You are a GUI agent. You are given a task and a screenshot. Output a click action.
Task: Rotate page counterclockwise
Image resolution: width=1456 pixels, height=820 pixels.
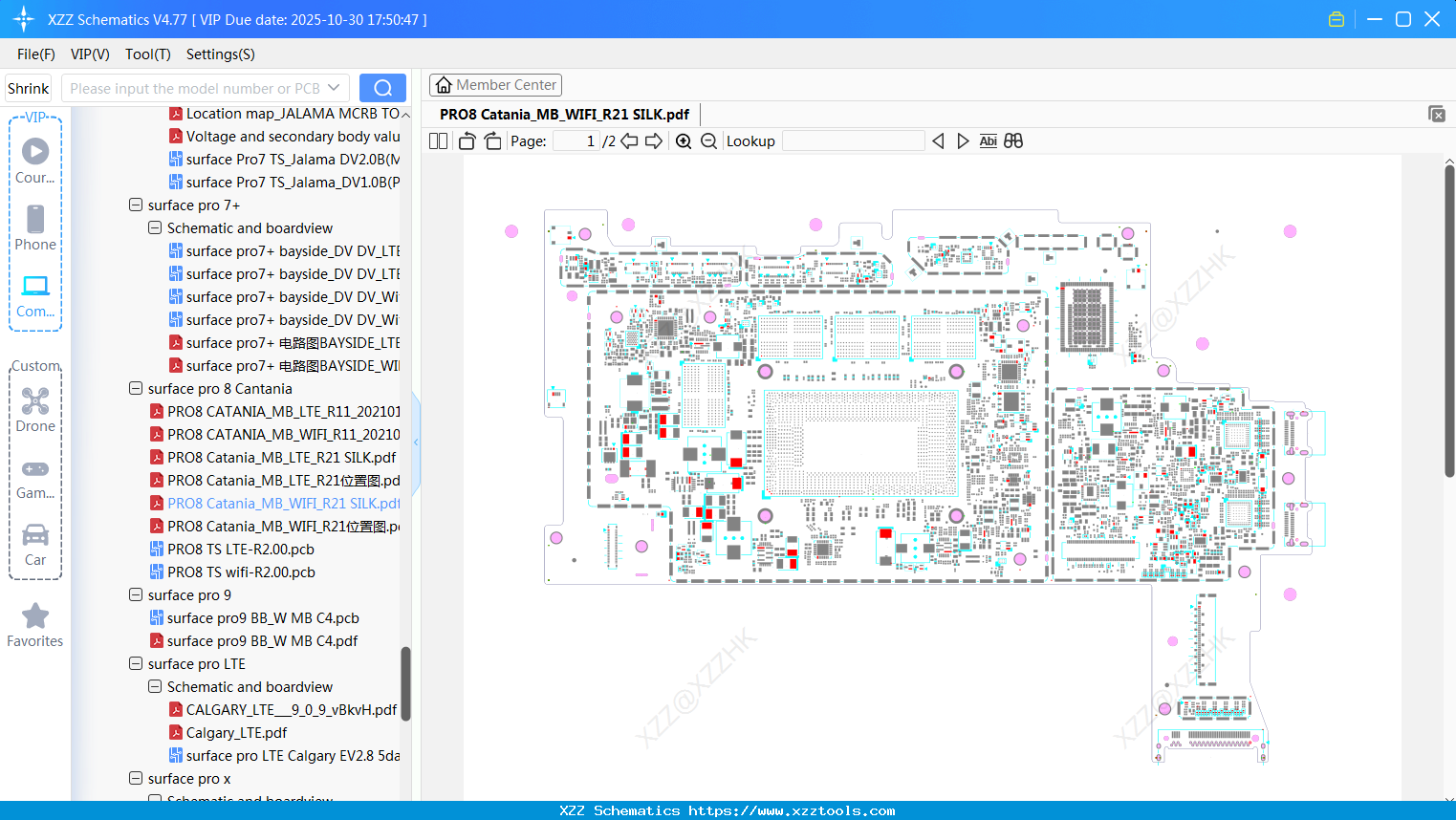pos(467,141)
